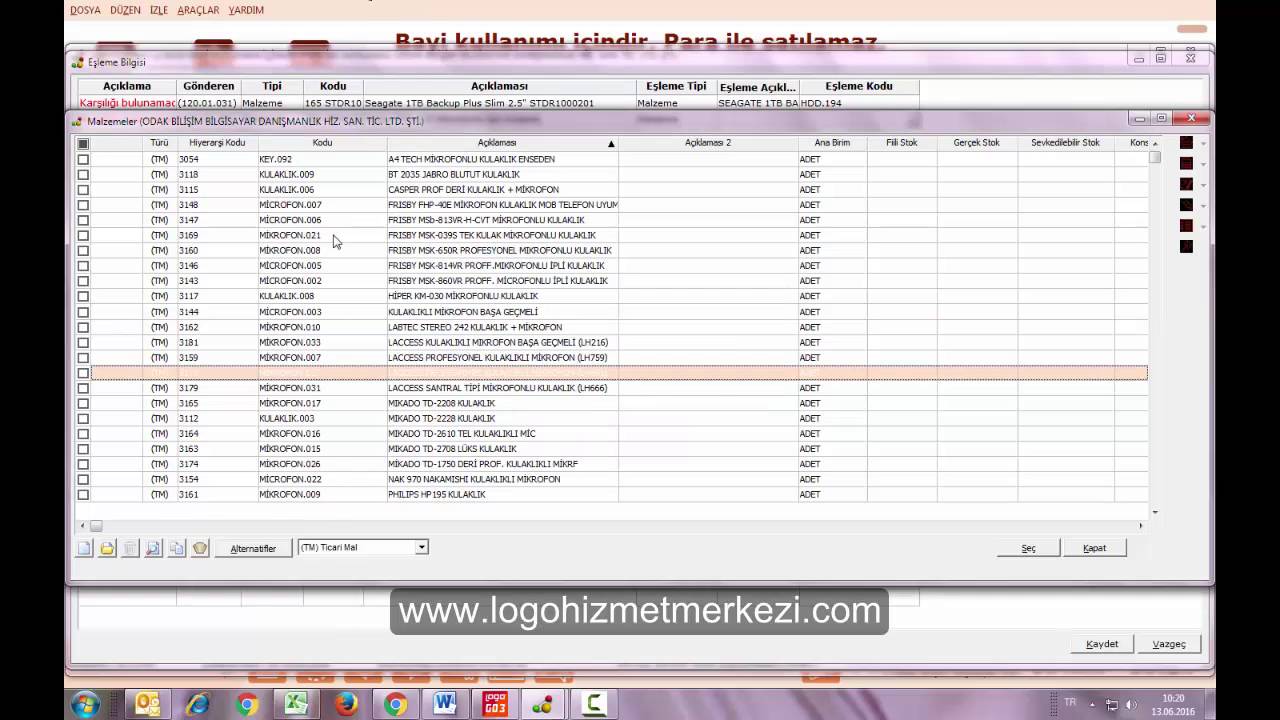This screenshot has height=720, width=1280.
Task: Tick checkbox for LABTEC STEREO 242 row
Action: 83,327
